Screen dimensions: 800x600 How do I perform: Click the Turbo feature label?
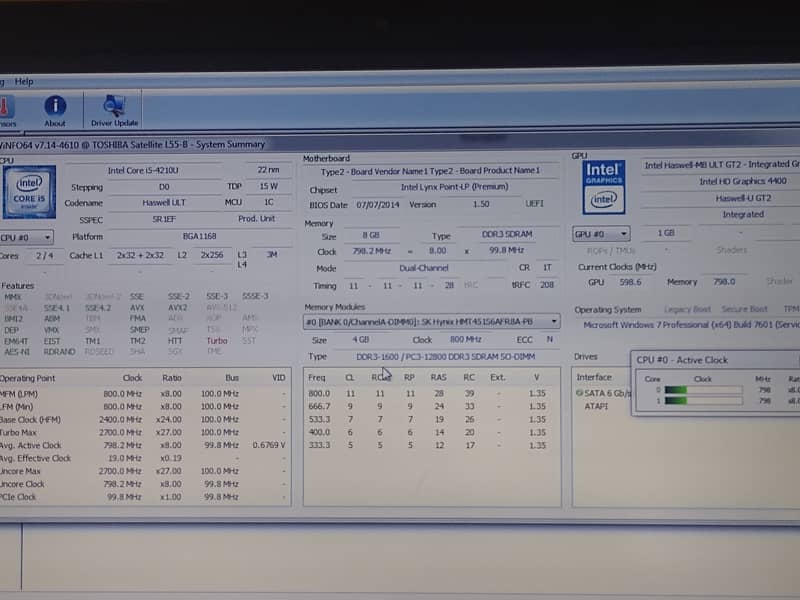pyautogui.click(x=217, y=340)
